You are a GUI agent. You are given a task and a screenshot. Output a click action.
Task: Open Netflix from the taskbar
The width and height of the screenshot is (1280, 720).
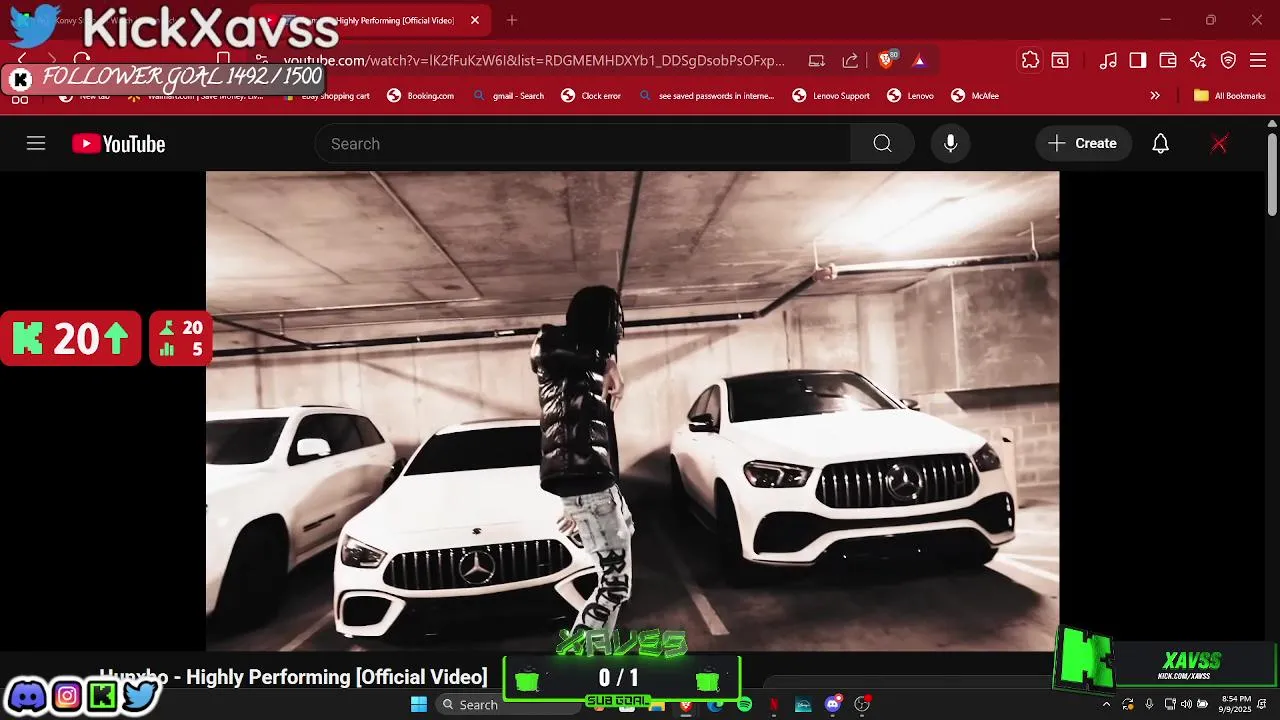click(x=773, y=704)
